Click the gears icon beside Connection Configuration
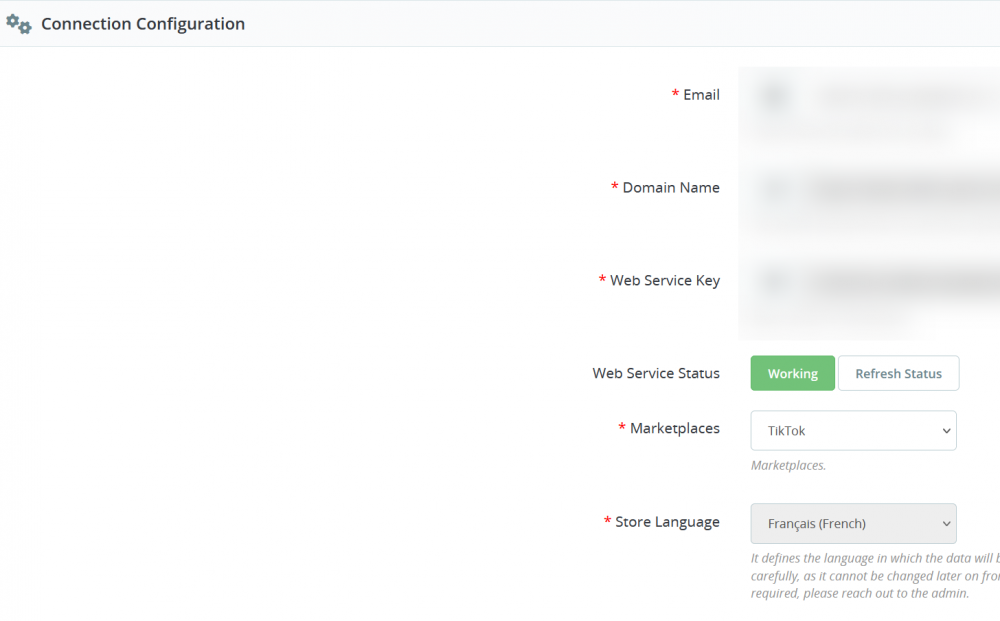Viewport: 1000px width, 621px height. pos(19,24)
